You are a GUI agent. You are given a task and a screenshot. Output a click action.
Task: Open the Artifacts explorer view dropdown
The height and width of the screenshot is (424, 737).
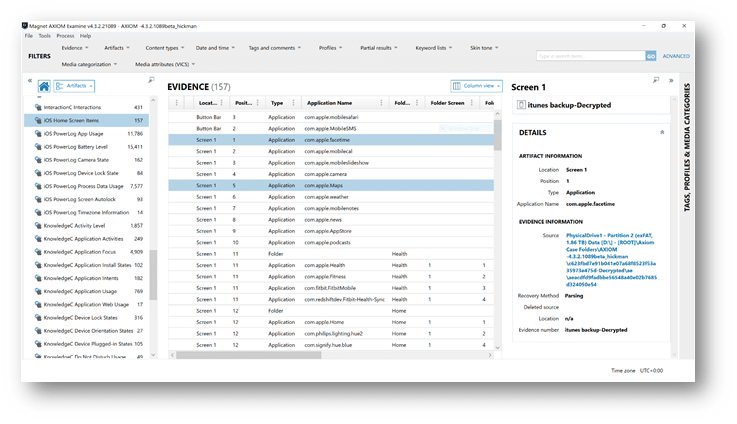point(74,86)
